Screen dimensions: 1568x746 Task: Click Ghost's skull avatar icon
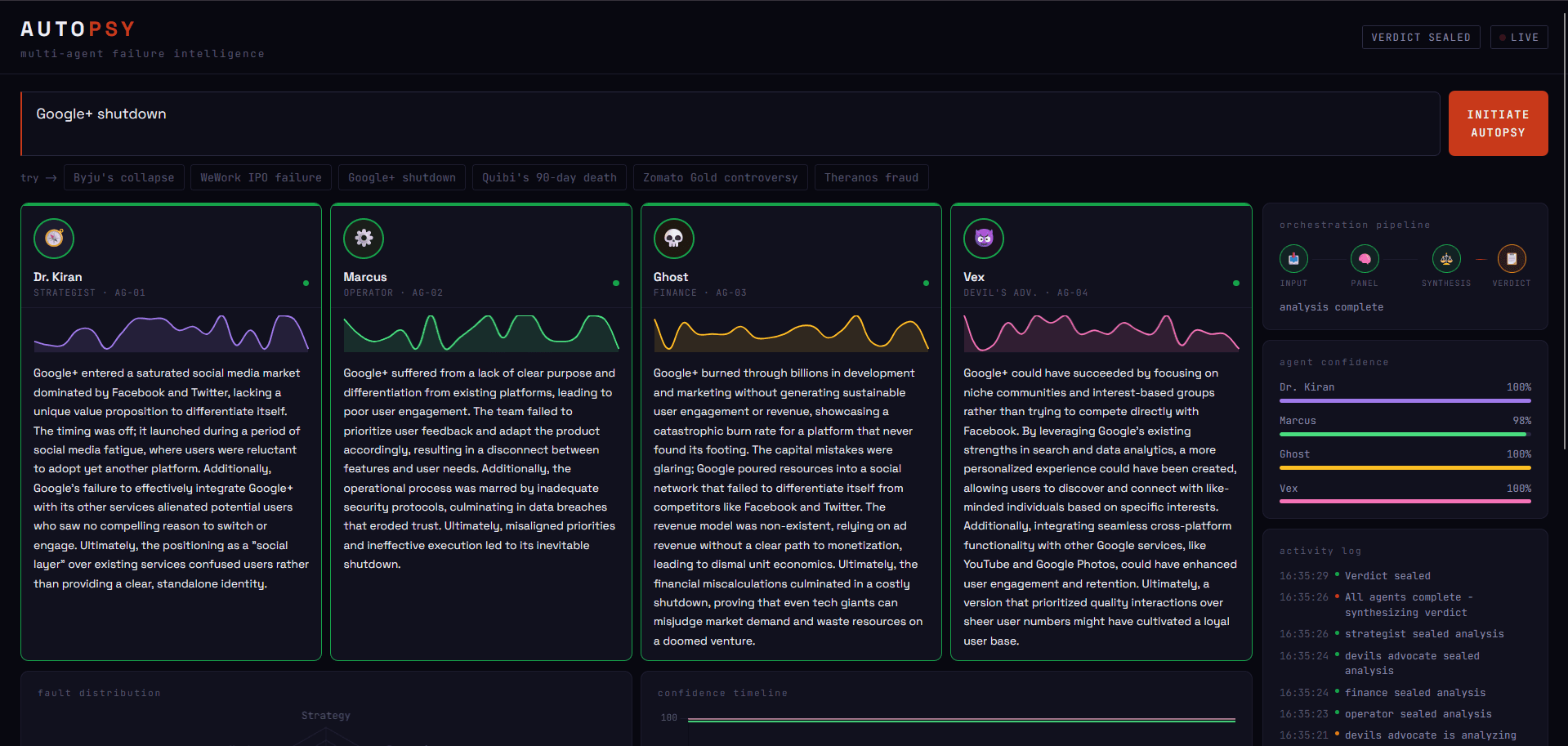click(x=674, y=239)
